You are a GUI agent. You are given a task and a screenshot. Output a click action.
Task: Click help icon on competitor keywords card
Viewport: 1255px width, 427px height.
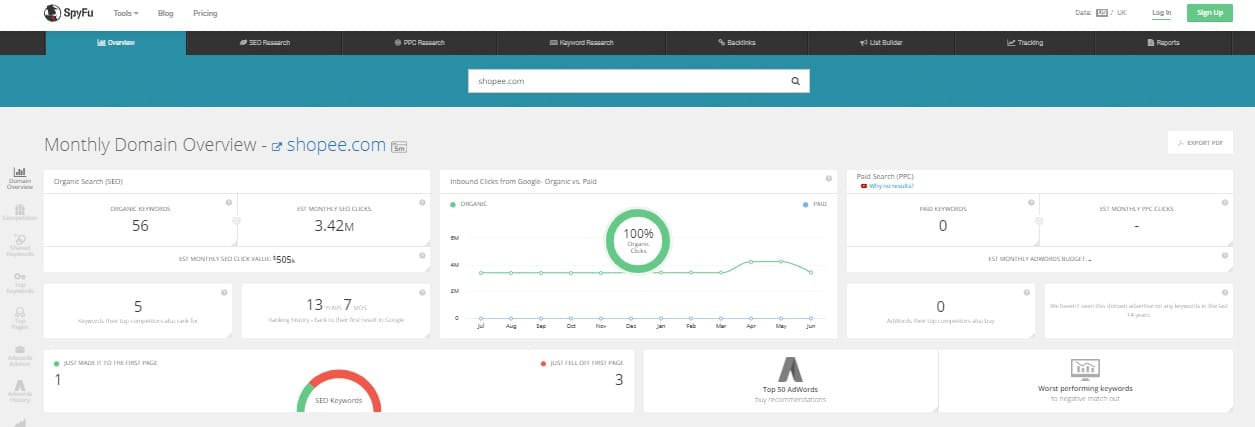(x=225, y=293)
